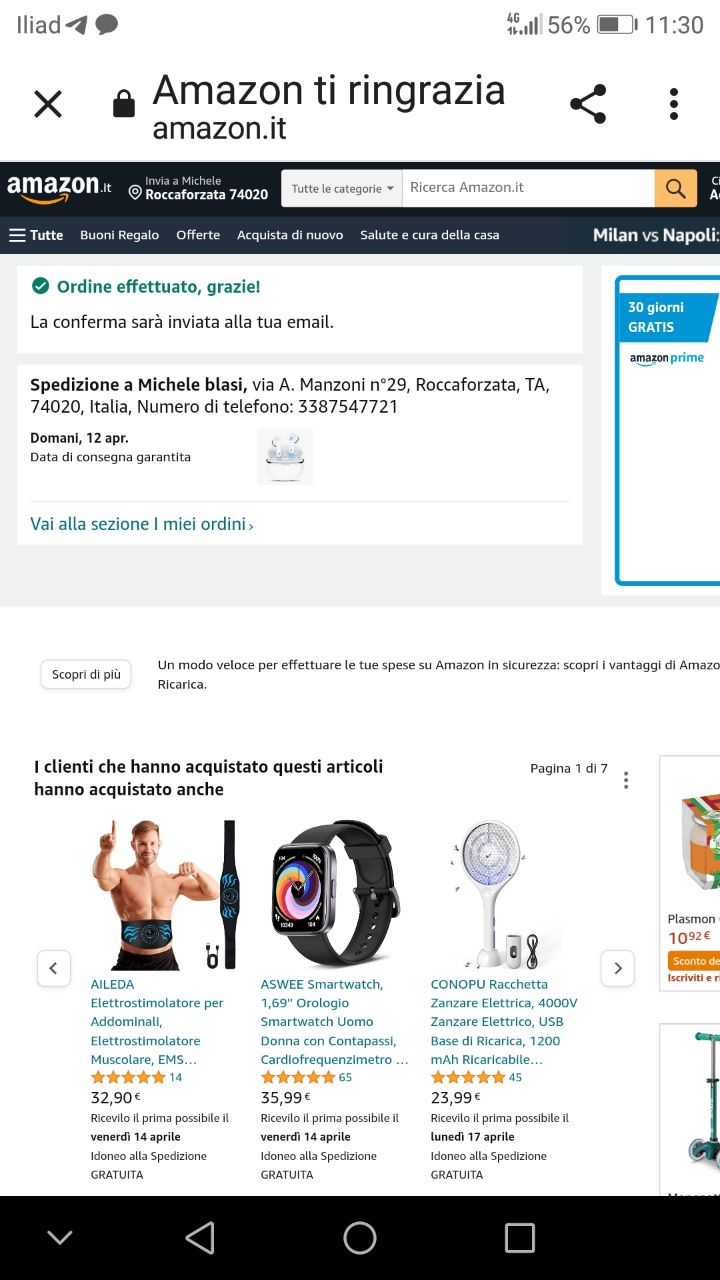Go to previous carousel page with left chevron

pyautogui.click(x=54, y=968)
